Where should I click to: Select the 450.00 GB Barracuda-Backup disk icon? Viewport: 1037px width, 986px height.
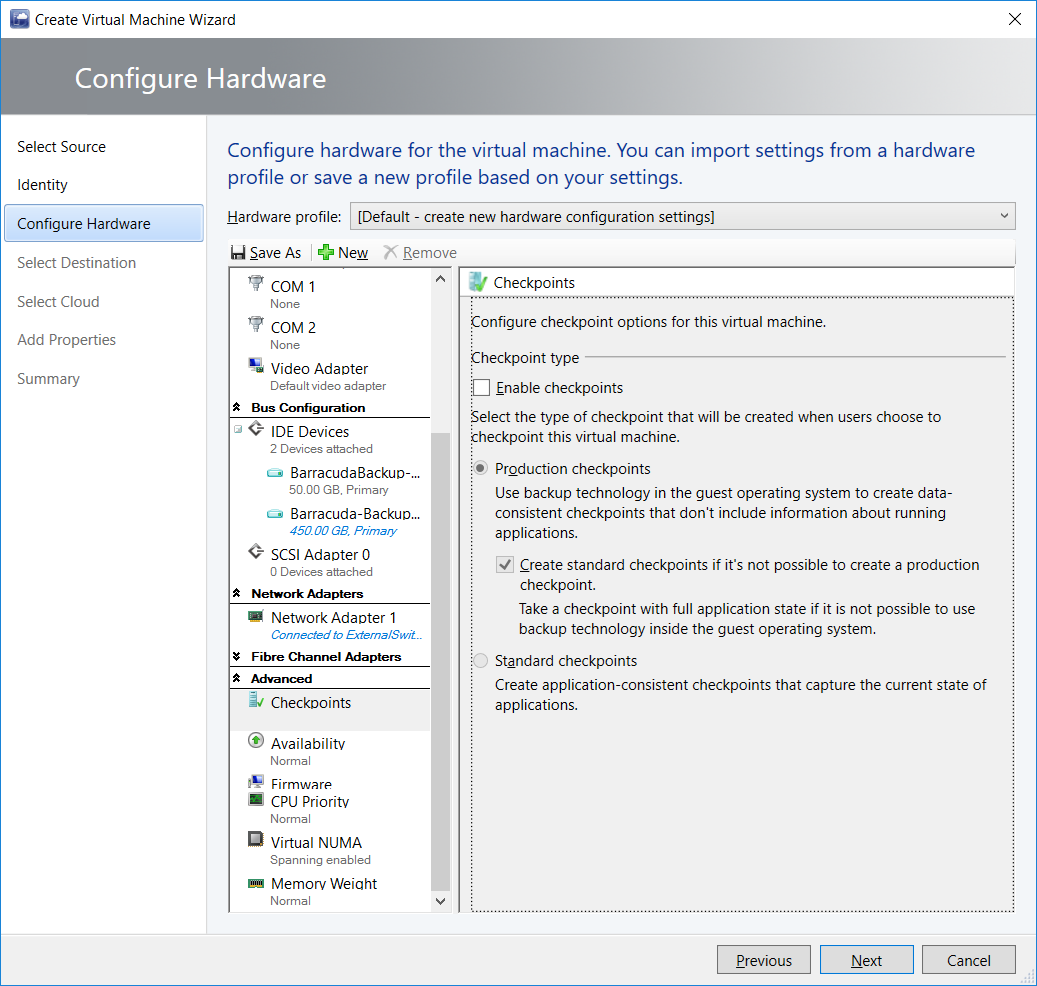(x=275, y=514)
